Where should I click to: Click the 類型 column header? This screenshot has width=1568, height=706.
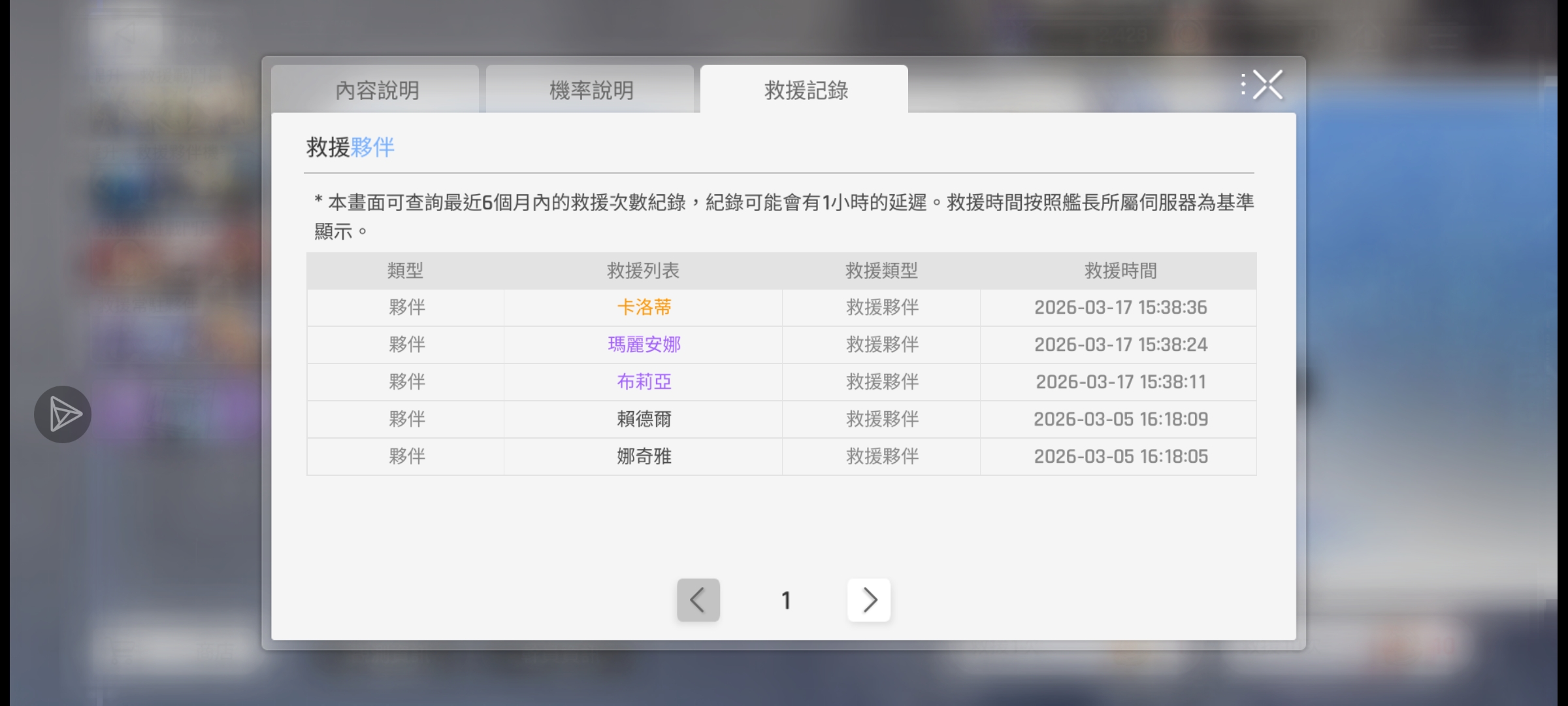click(x=405, y=271)
